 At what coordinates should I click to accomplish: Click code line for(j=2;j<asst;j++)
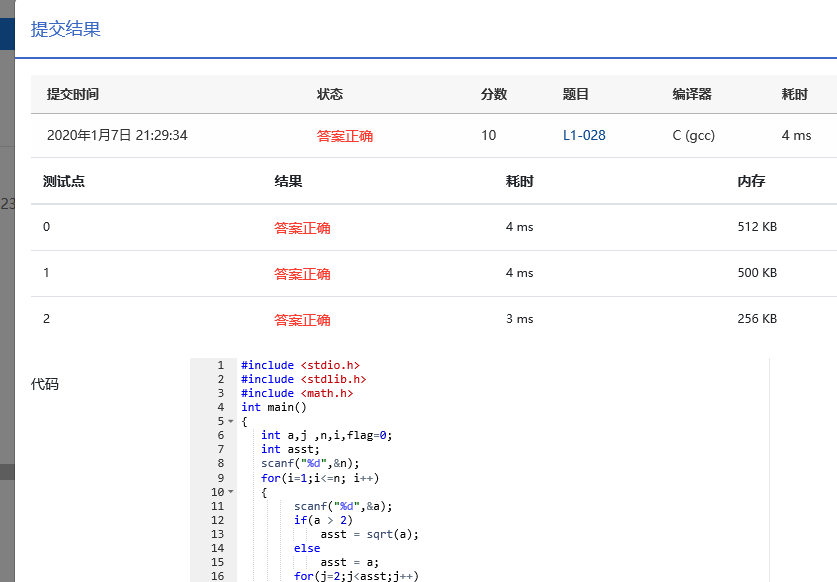[x=357, y=576]
